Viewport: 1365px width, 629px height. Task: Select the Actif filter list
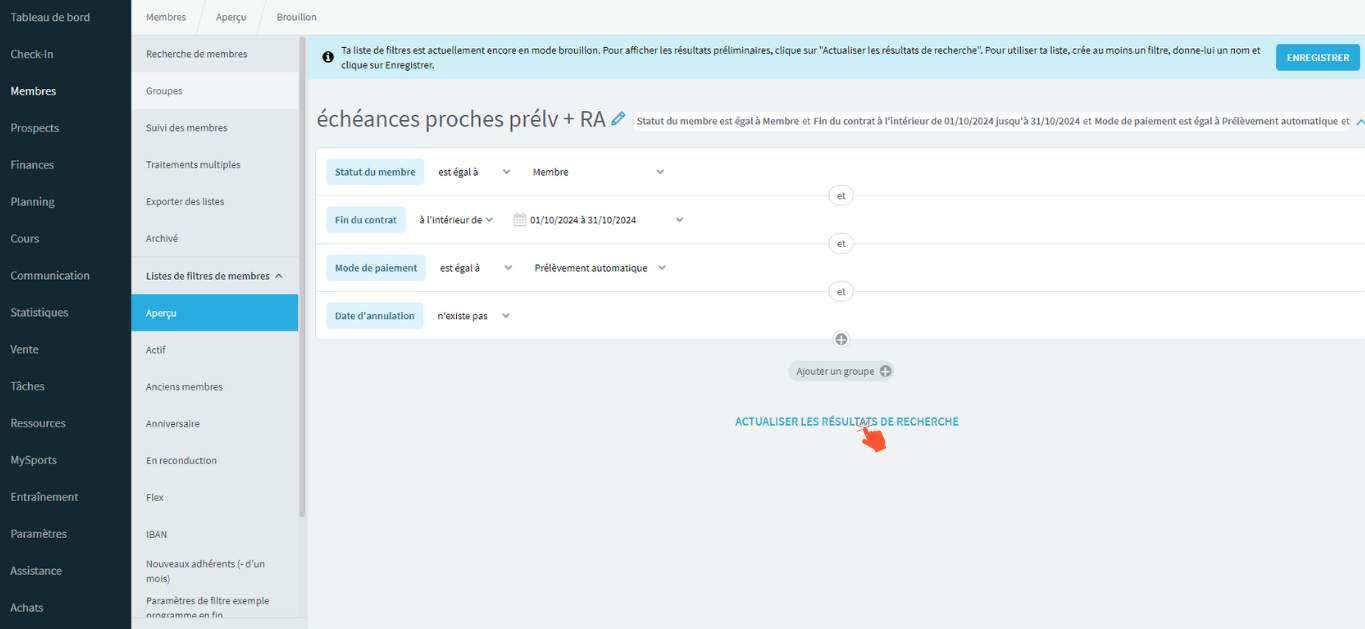214,350
